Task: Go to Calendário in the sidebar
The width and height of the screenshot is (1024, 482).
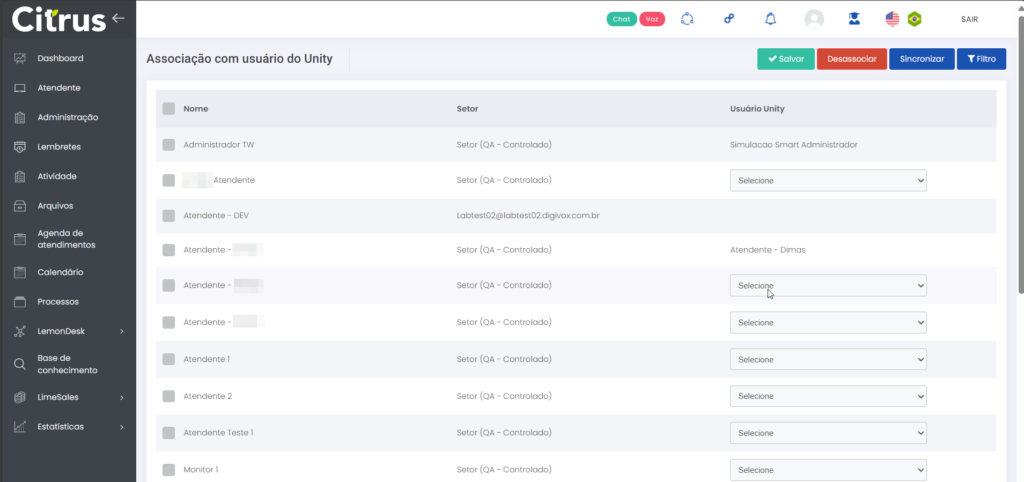Action: point(60,272)
